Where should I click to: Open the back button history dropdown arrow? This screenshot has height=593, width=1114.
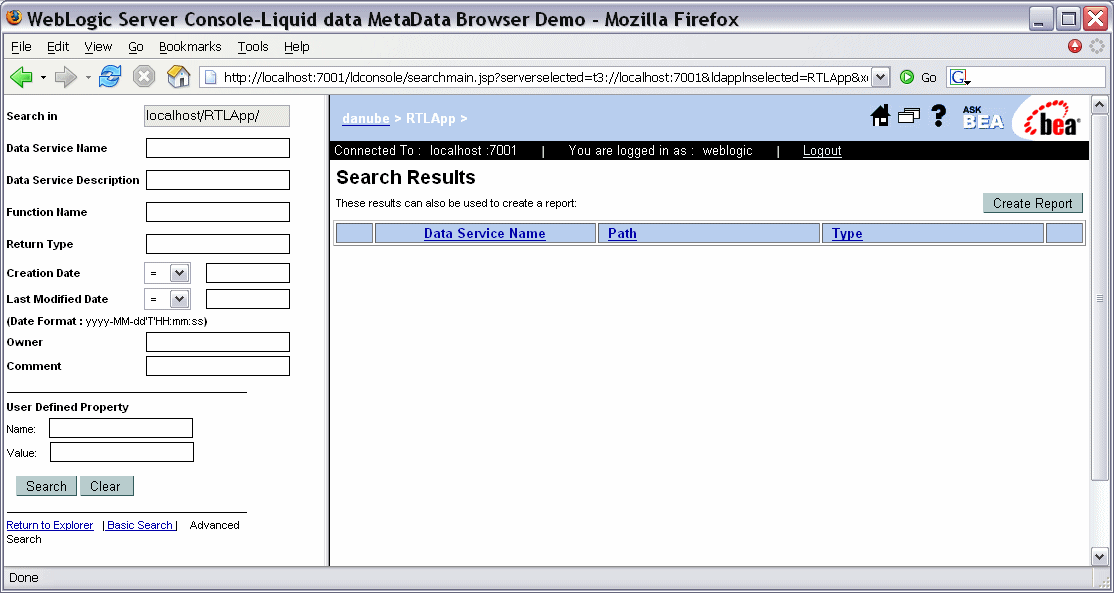pos(43,77)
